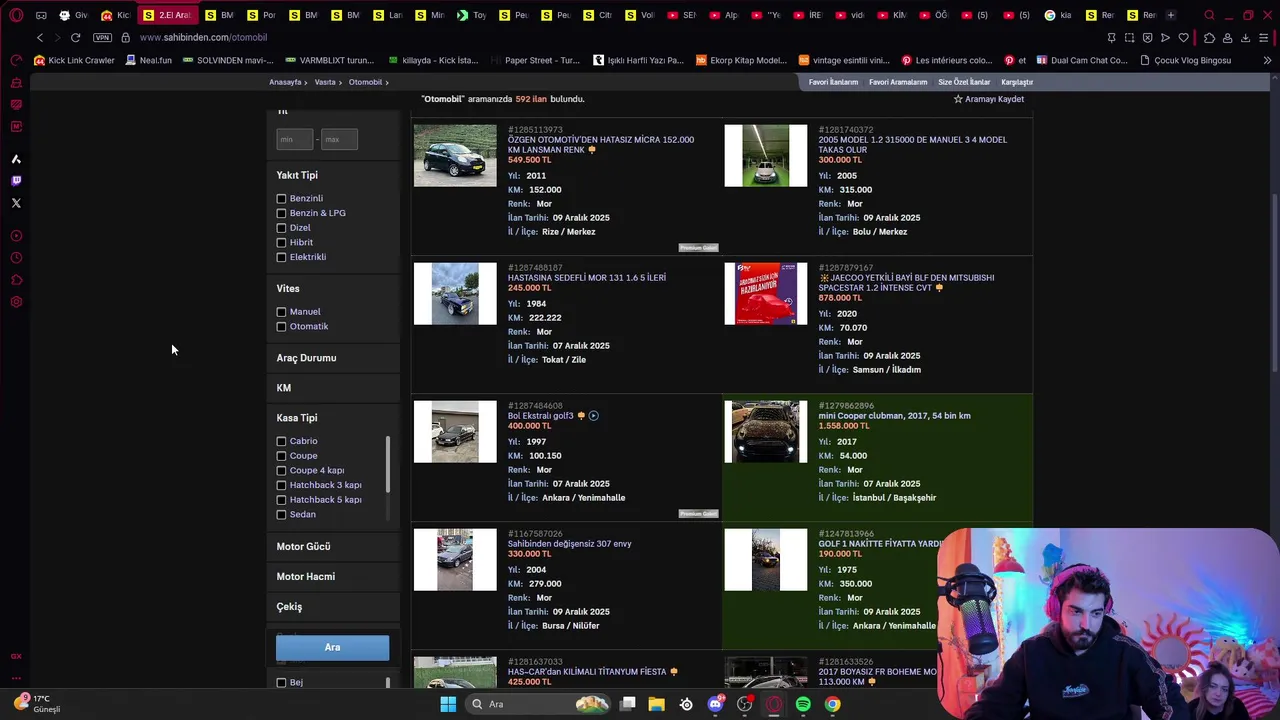Switch to the BM tab after 2.El Araba

219,15
